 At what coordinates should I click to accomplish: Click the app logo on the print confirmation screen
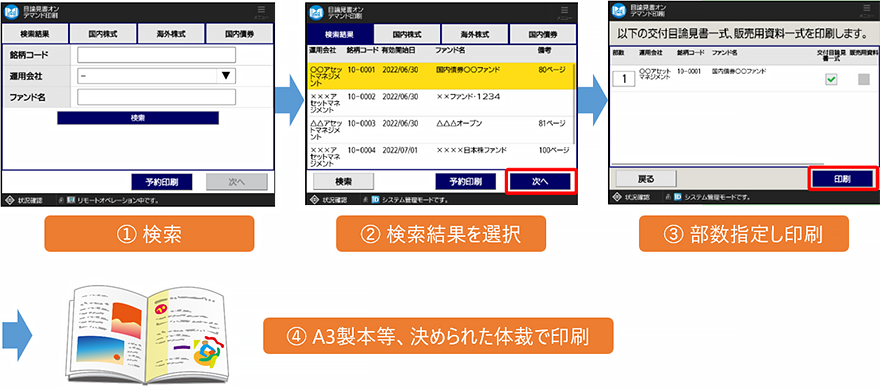coord(619,11)
